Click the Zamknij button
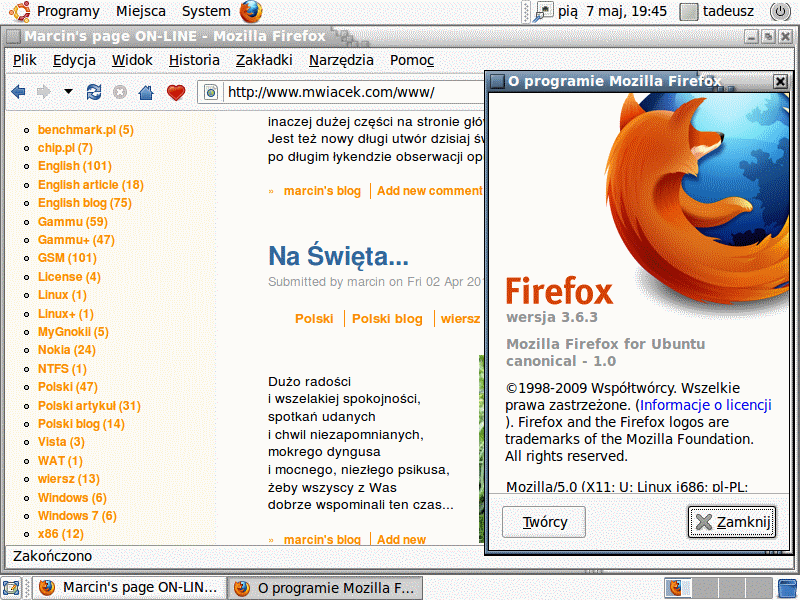 click(x=732, y=521)
